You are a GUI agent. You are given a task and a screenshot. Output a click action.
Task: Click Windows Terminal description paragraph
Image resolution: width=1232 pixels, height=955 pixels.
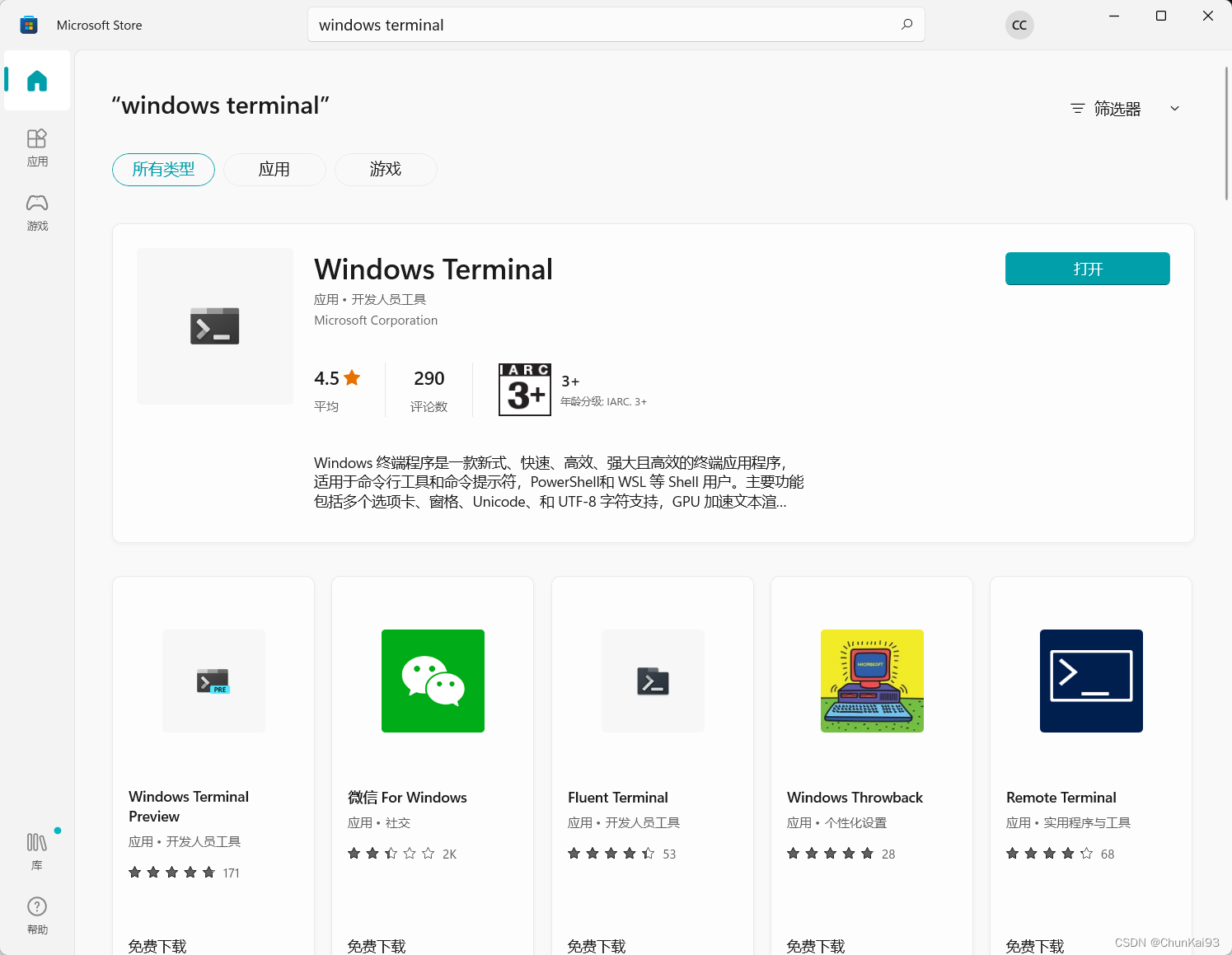[x=559, y=482]
